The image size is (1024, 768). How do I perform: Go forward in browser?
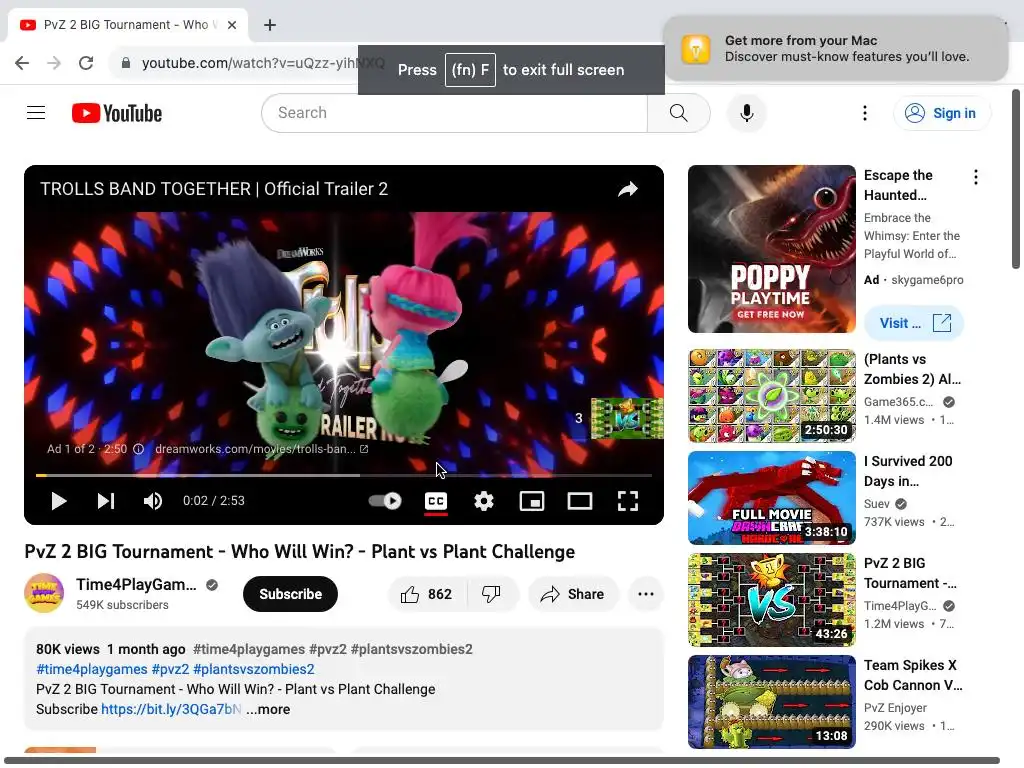54,63
